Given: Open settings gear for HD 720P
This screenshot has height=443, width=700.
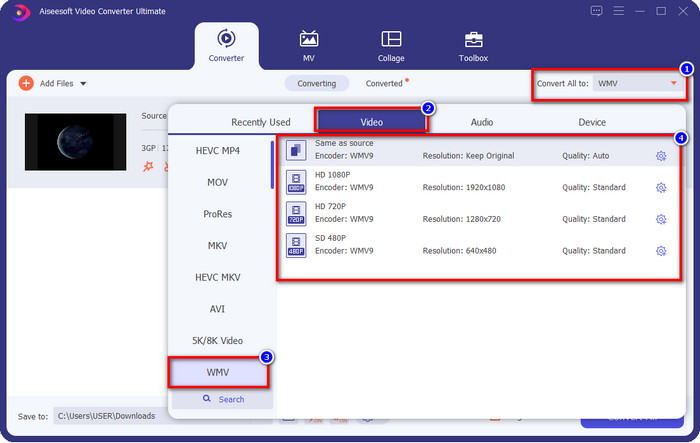Looking at the screenshot, I should pyautogui.click(x=661, y=219).
